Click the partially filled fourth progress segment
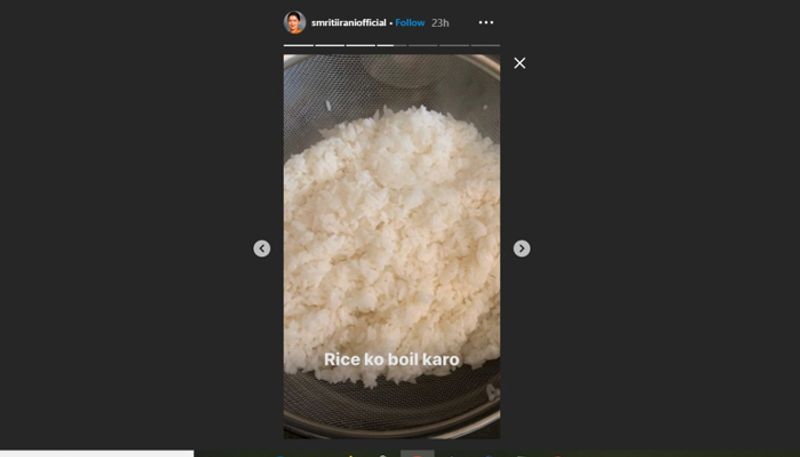800x457 pixels. coord(392,45)
